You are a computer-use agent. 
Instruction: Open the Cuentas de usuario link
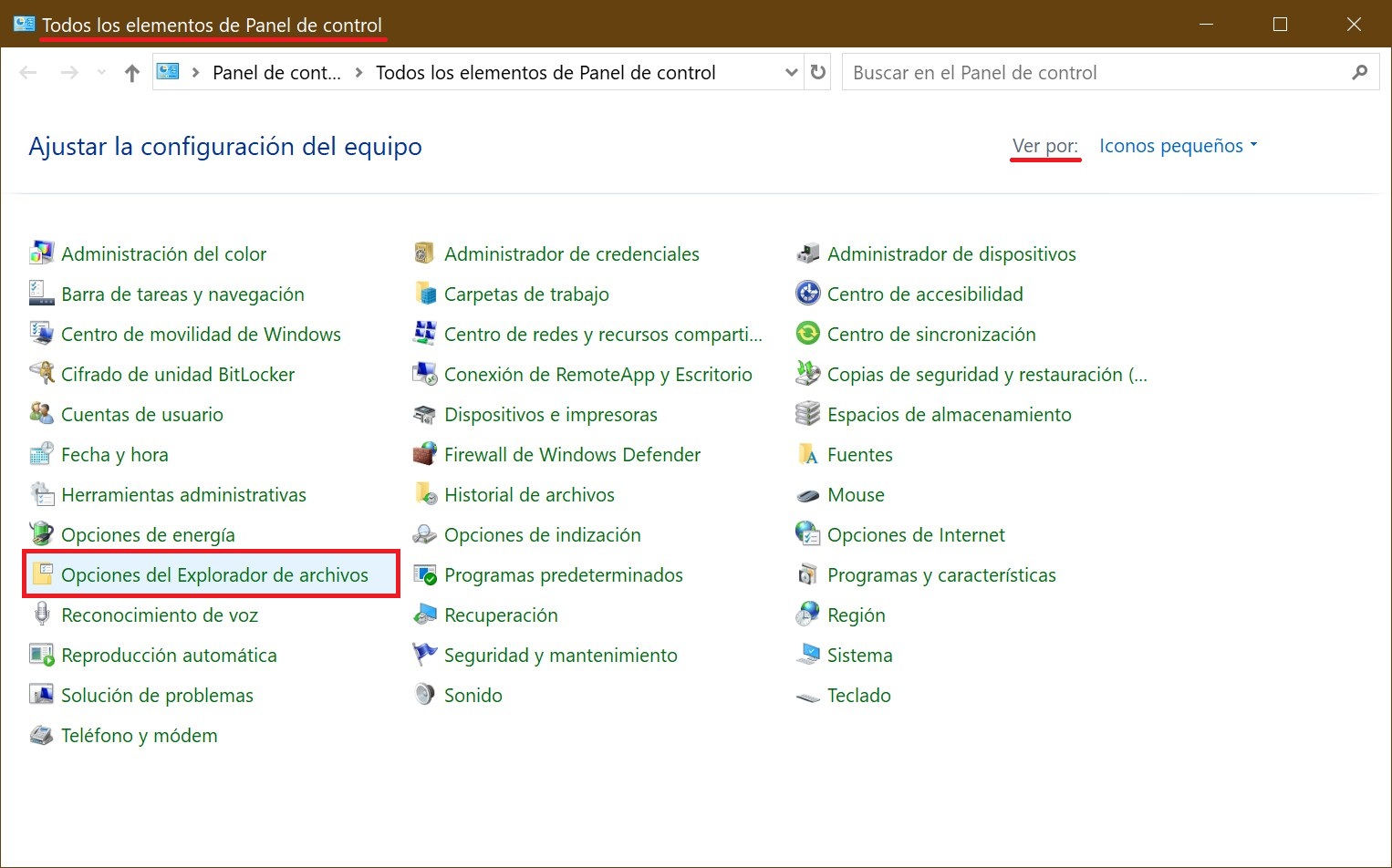click(x=141, y=414)
